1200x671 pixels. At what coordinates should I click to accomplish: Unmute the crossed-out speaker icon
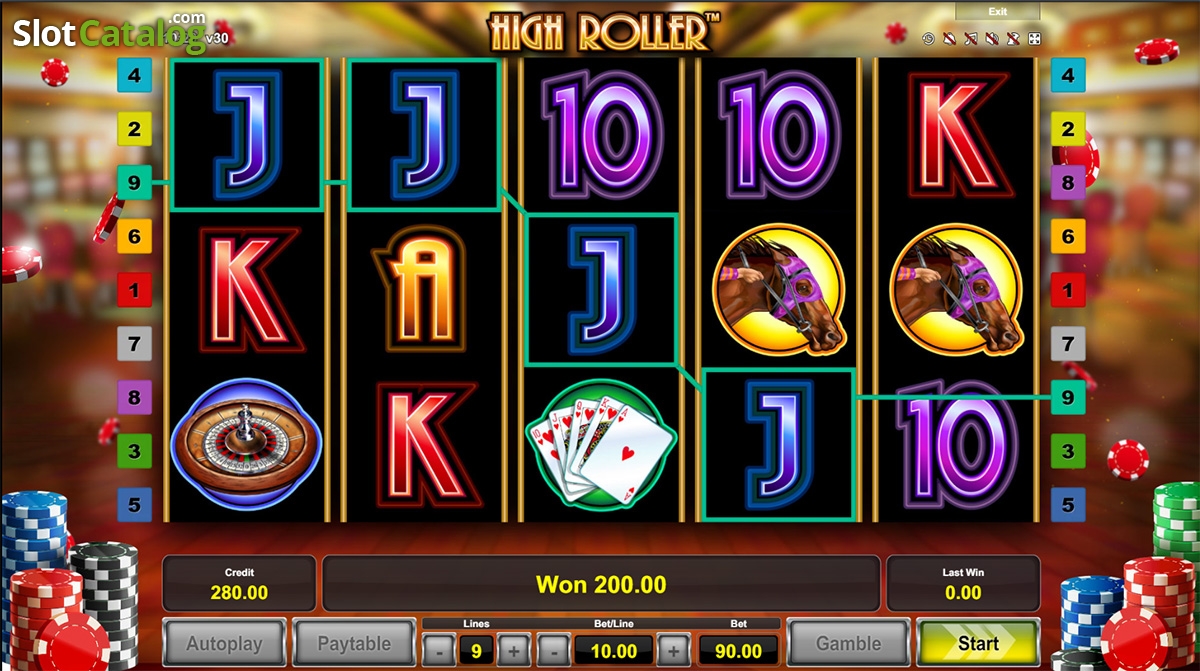pos(992,38)
